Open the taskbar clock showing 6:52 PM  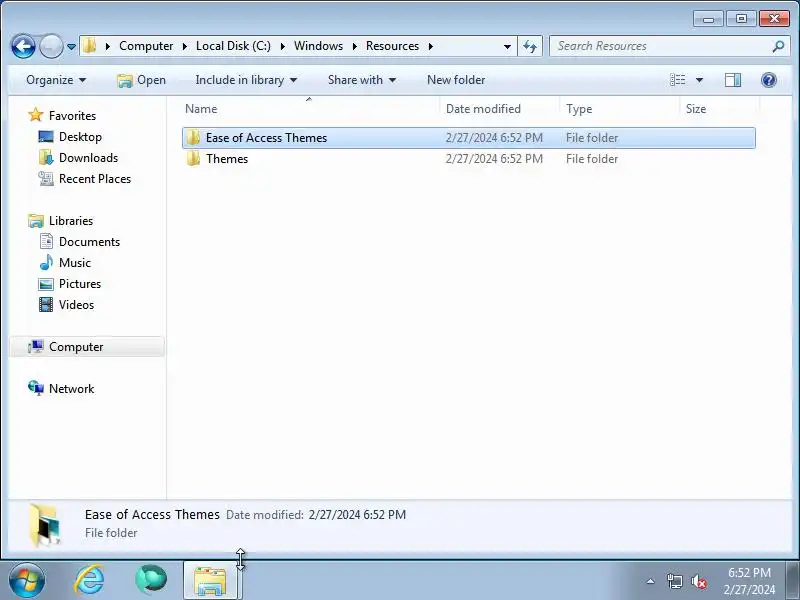click(749, 581)
